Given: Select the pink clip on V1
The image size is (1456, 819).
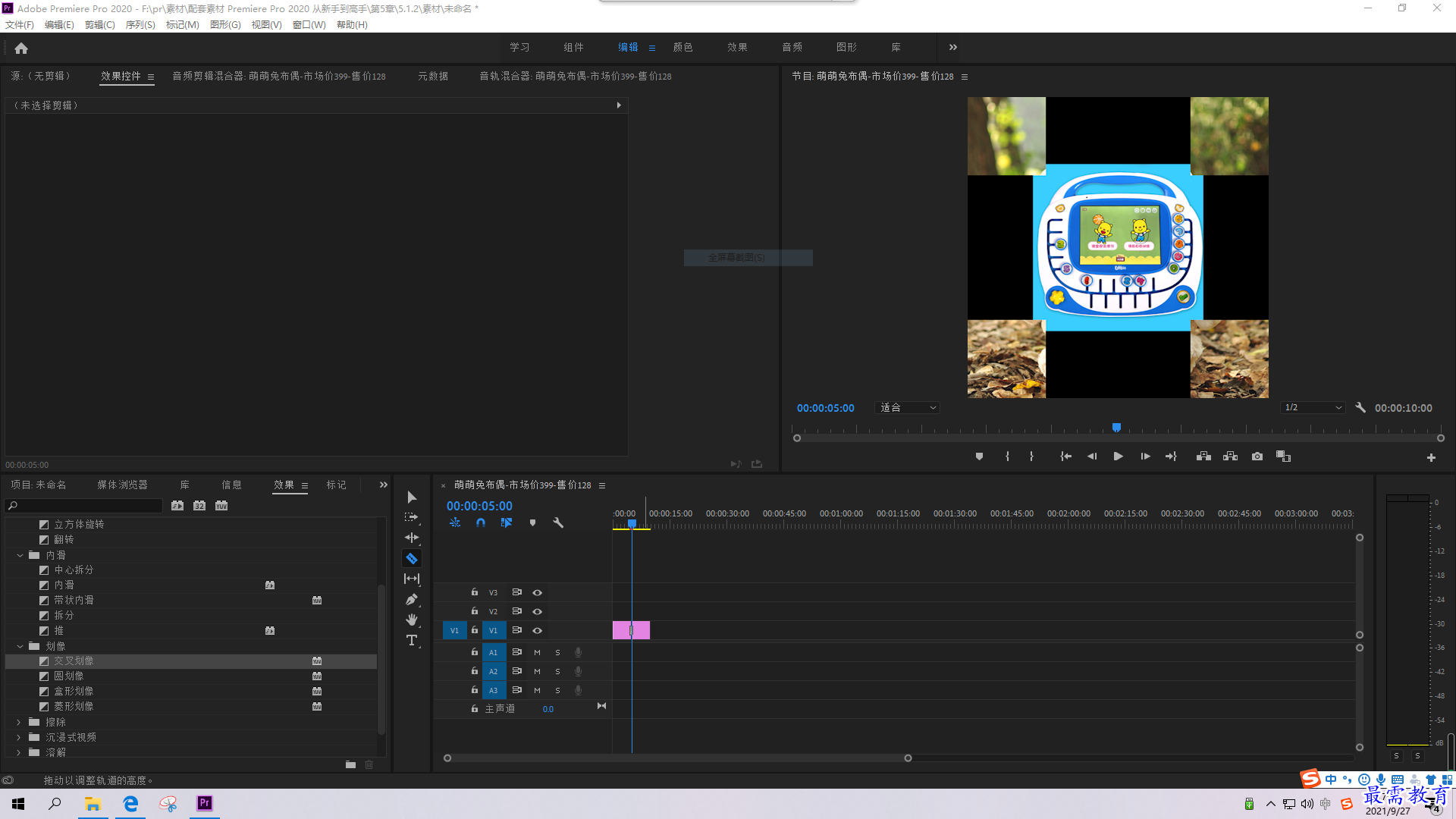Looking at the screenshot, I should [x=631, y=630].
